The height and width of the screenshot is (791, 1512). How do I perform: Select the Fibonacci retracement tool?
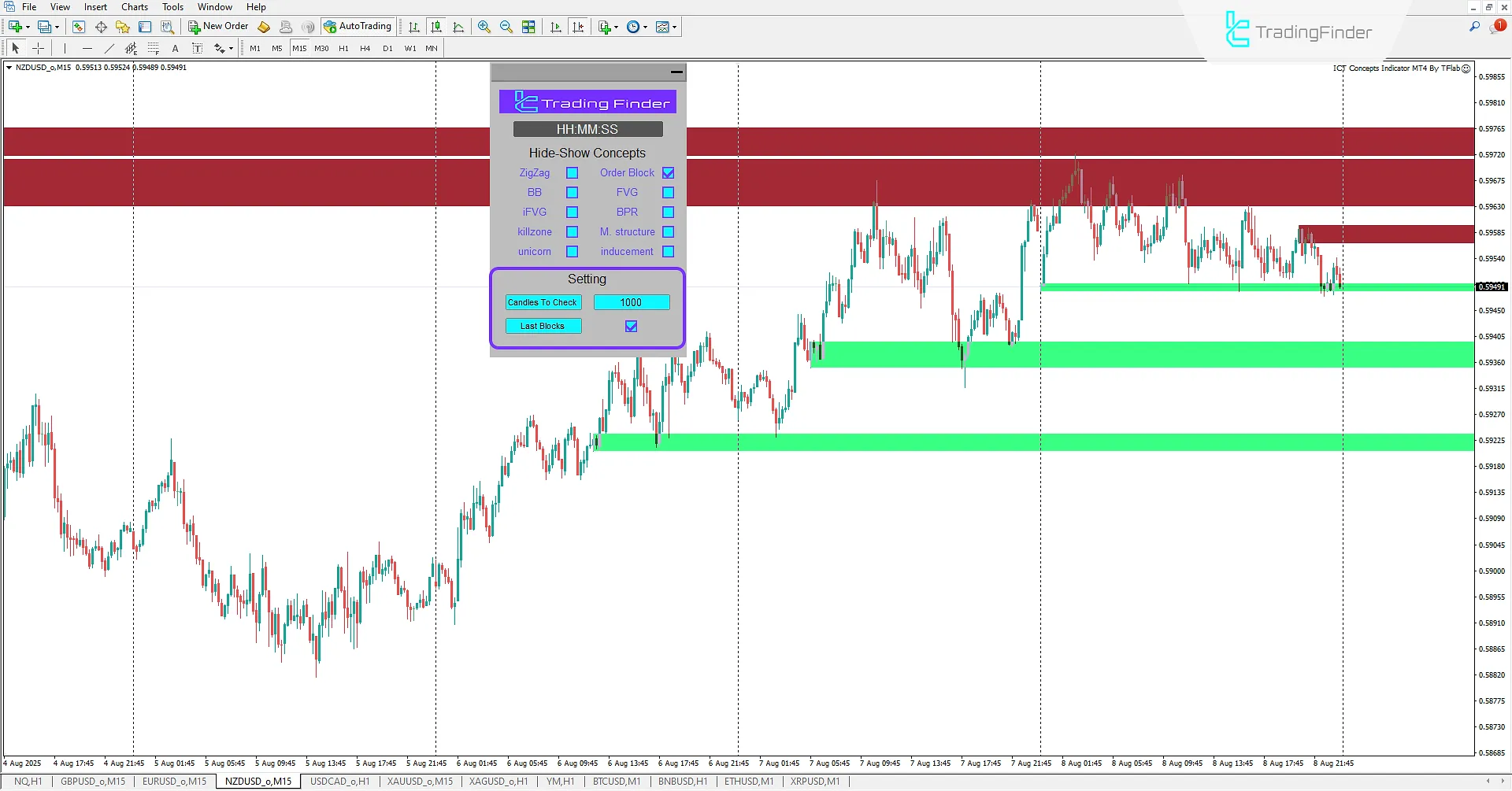pos(131,48)
